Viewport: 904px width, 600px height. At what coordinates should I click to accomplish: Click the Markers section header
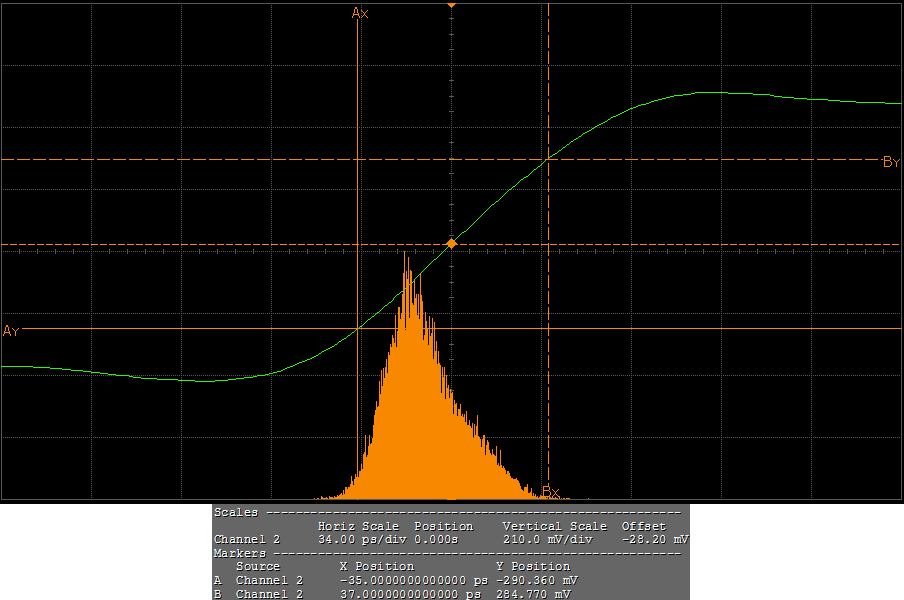[x=240, y=553]
